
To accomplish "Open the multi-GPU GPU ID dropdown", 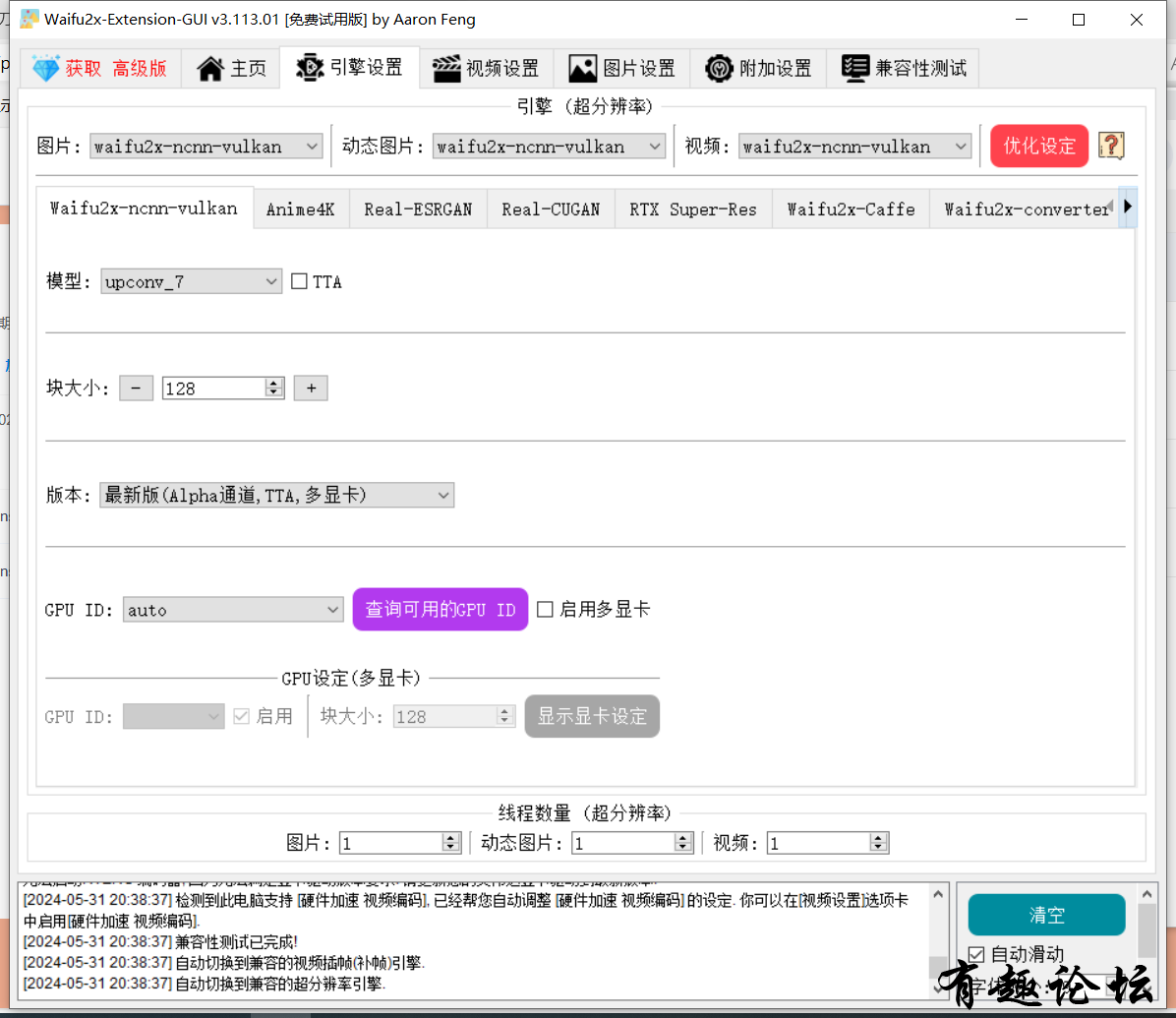I will pyautogui.click(x=173, y=716).
